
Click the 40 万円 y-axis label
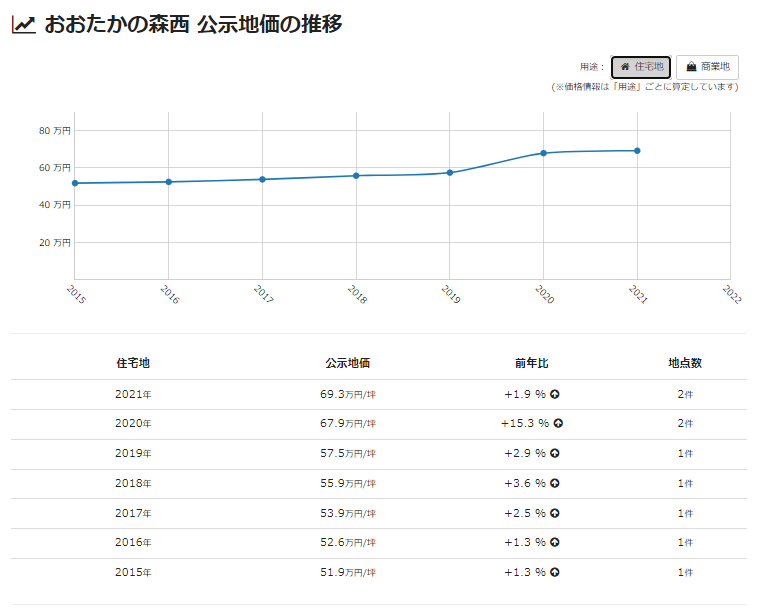54,205
